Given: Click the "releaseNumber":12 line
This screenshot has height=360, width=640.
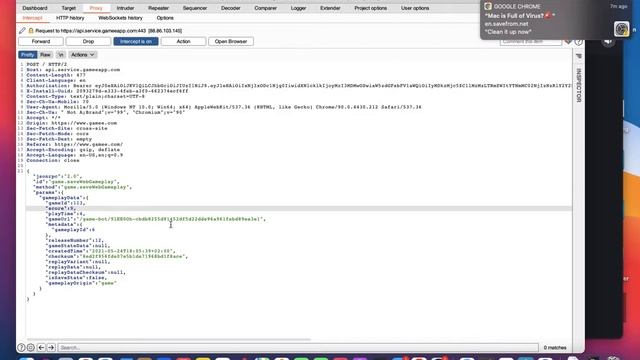Looking at the screenshot, I should [75, 240].
